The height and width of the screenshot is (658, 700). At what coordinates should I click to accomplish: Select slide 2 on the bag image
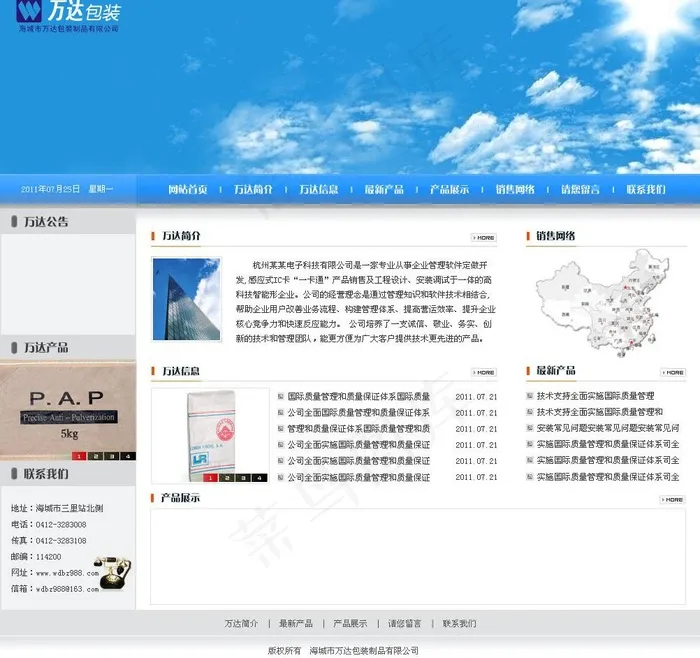coord(227,478)
